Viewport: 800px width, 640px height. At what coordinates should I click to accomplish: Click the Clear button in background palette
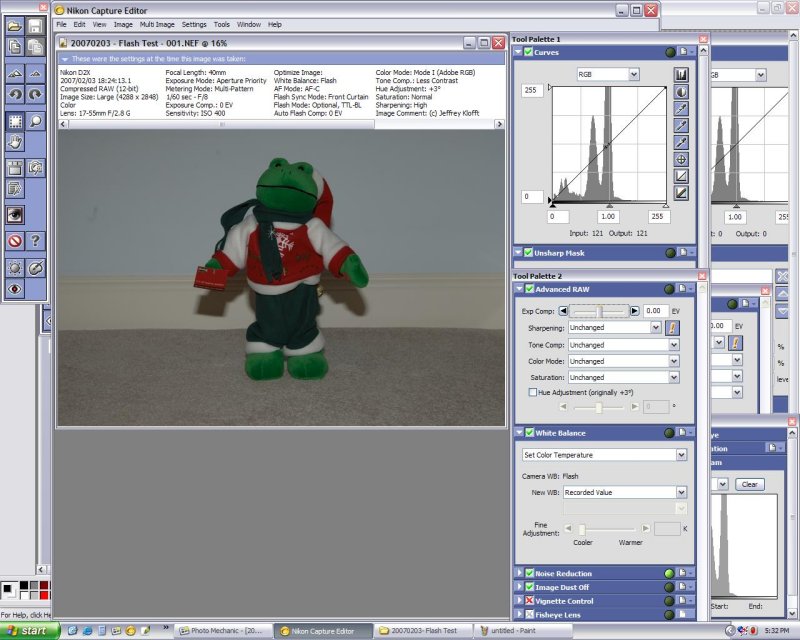click(749, 484)
